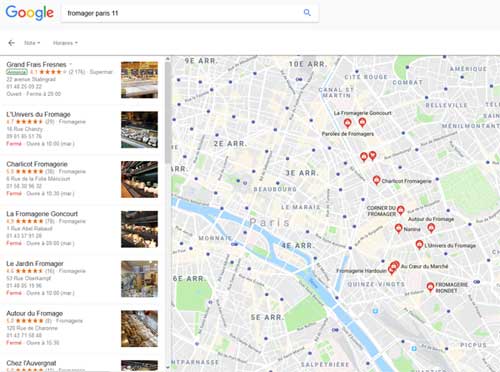
Task: Go back with the left arrow icon
Action: tap(11, 43)
